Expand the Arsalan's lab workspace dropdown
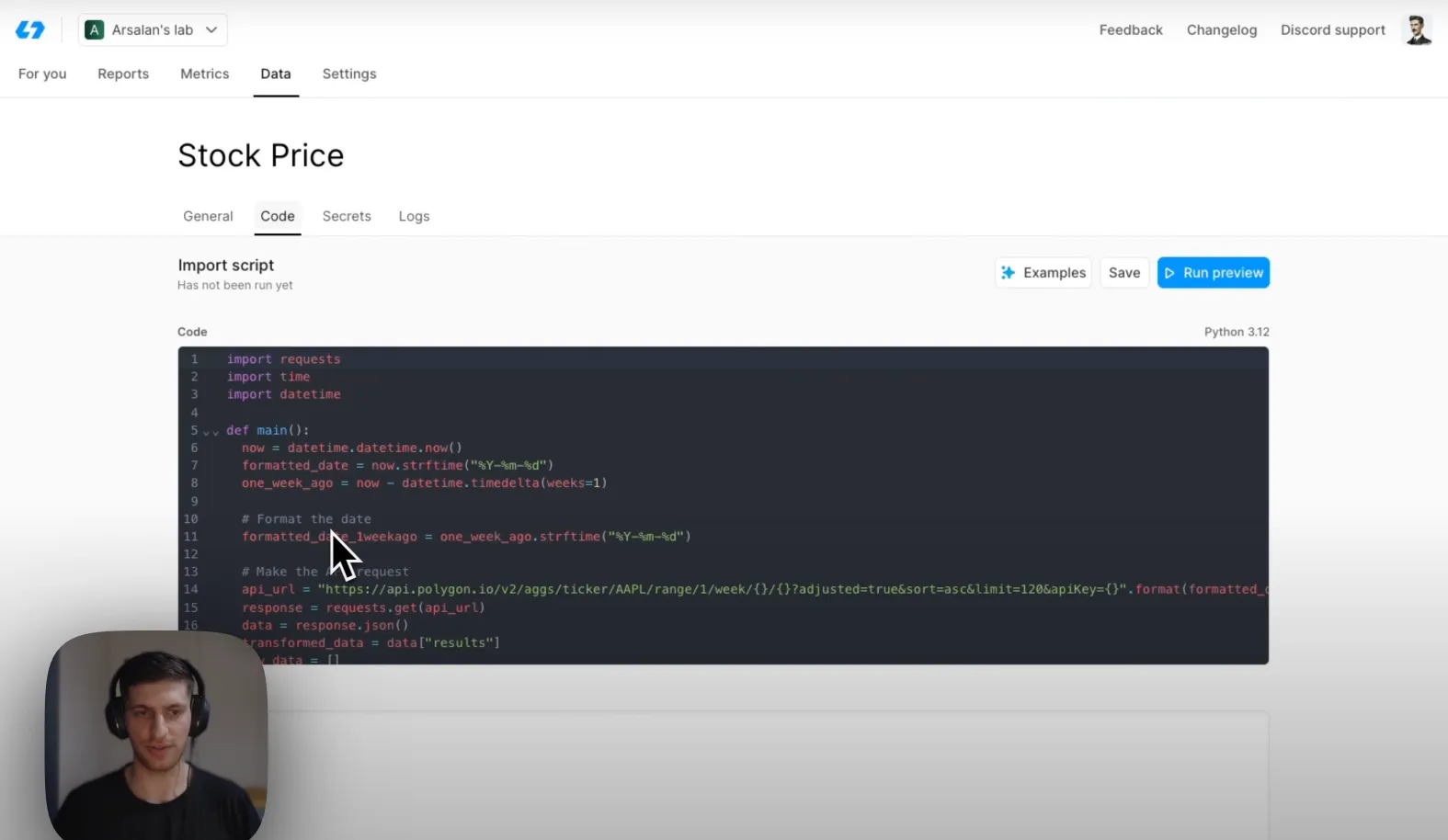1448x840 pixels. tap(153, 30)
